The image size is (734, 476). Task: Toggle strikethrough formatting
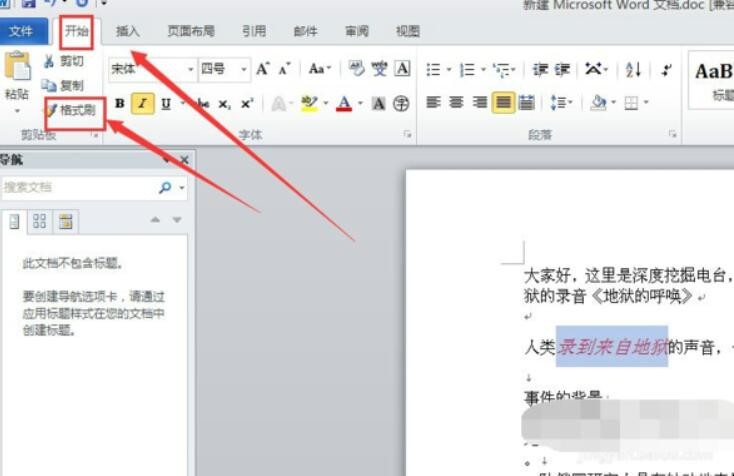[x=203, y=103]
